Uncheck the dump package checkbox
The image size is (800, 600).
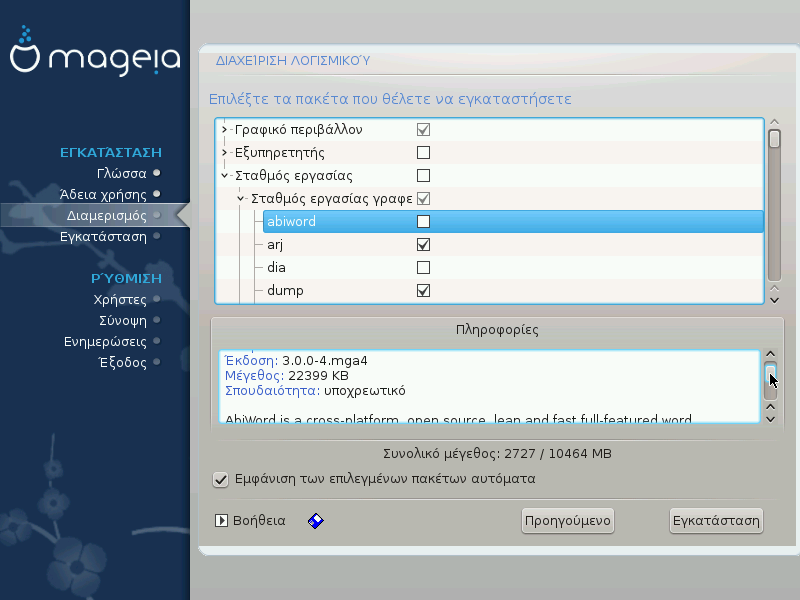tap(423, 290)
